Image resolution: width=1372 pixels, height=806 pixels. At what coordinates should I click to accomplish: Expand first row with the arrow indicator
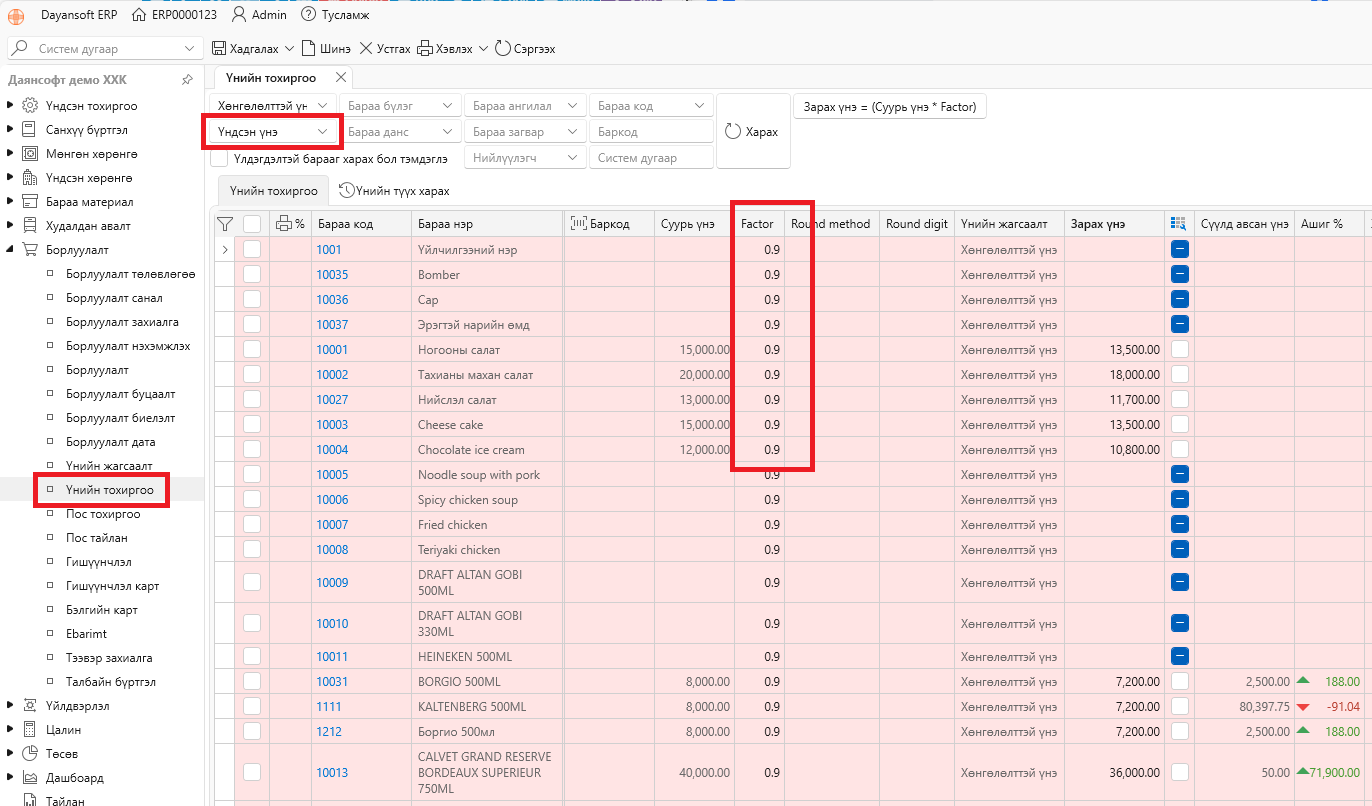point(224,249)
